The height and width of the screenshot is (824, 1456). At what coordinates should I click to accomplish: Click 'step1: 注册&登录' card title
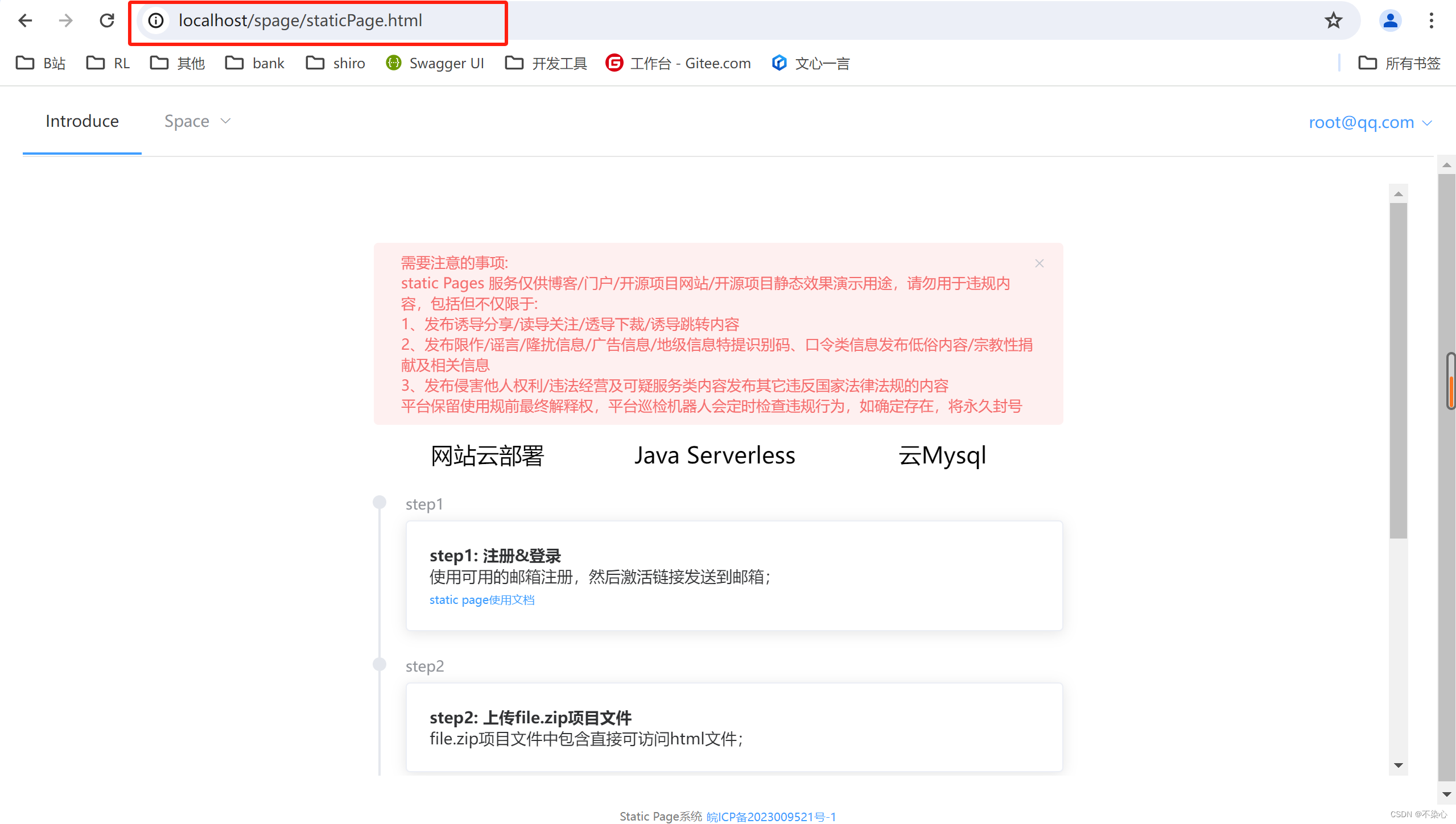(x=495, y=556)
